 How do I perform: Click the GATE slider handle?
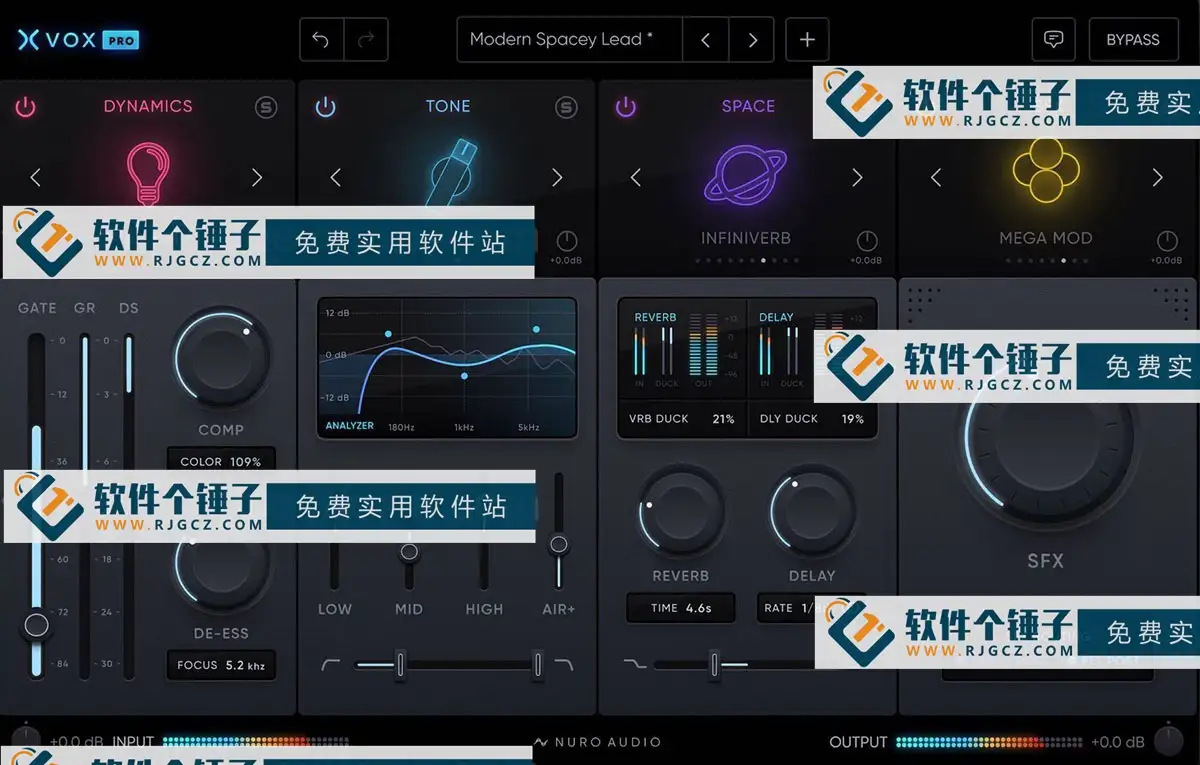point(37,626)
